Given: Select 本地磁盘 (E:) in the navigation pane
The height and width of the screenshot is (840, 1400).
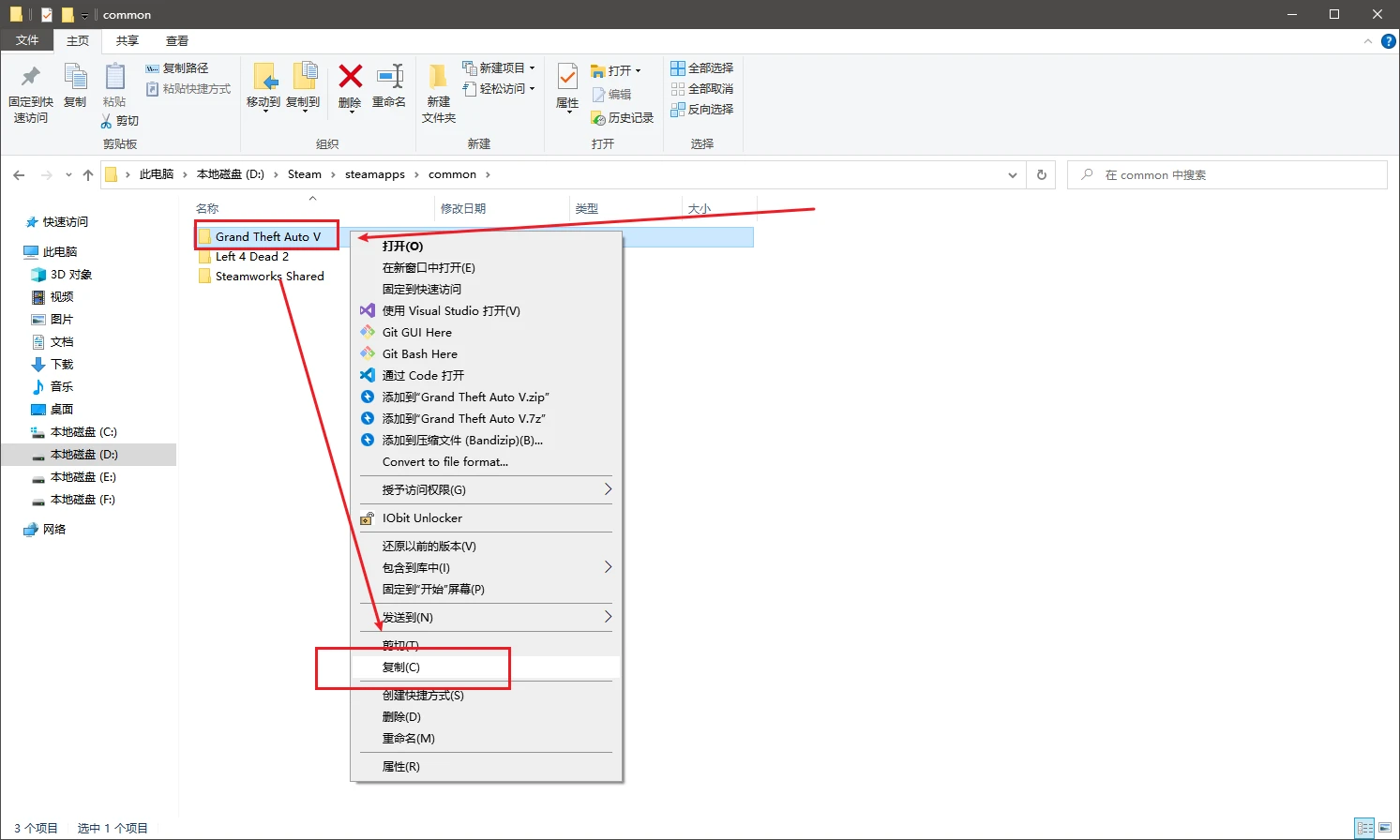Looking at the screenshot, I should click(83, 477).
